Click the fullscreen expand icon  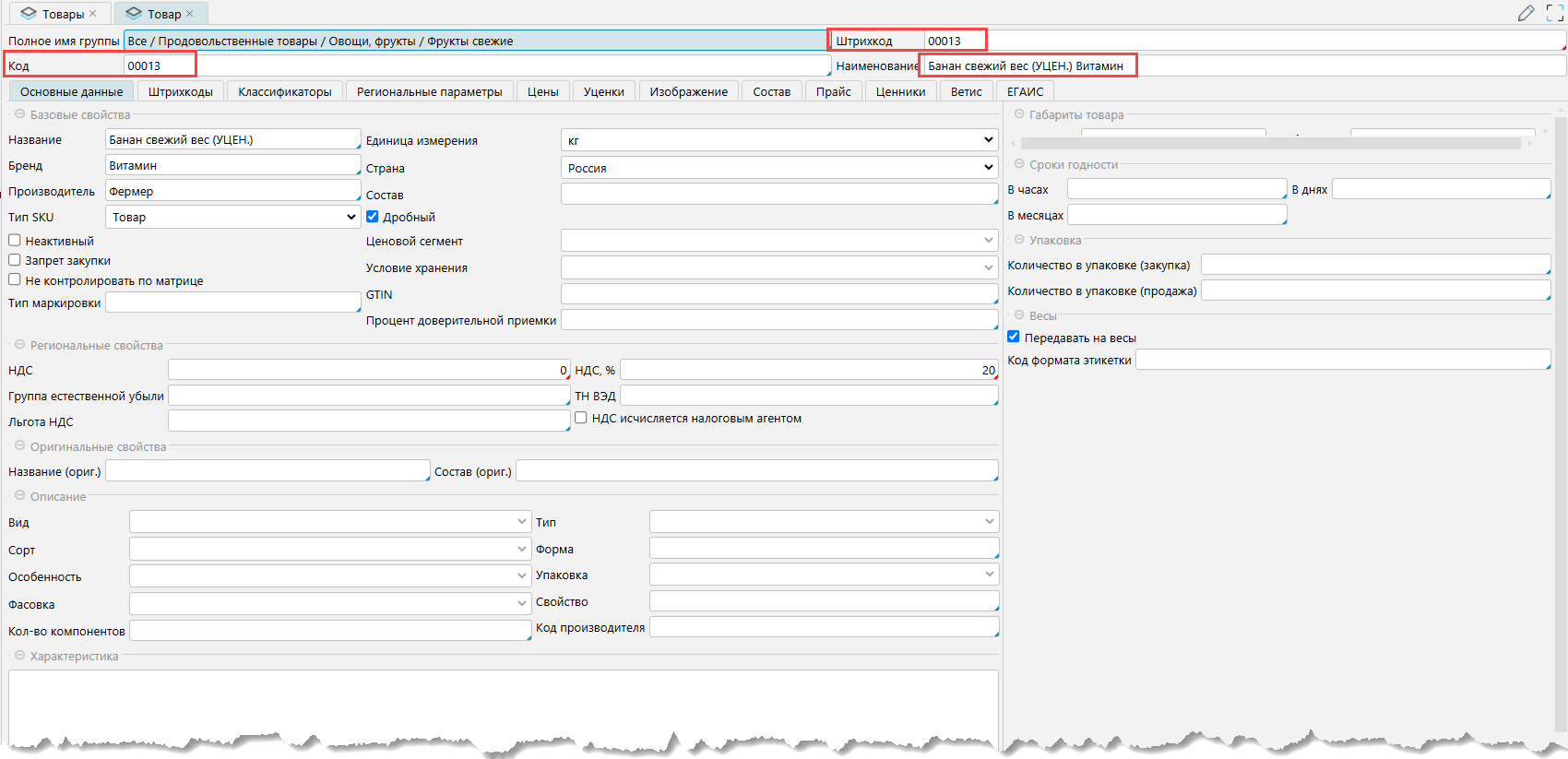coord(1554,13)
